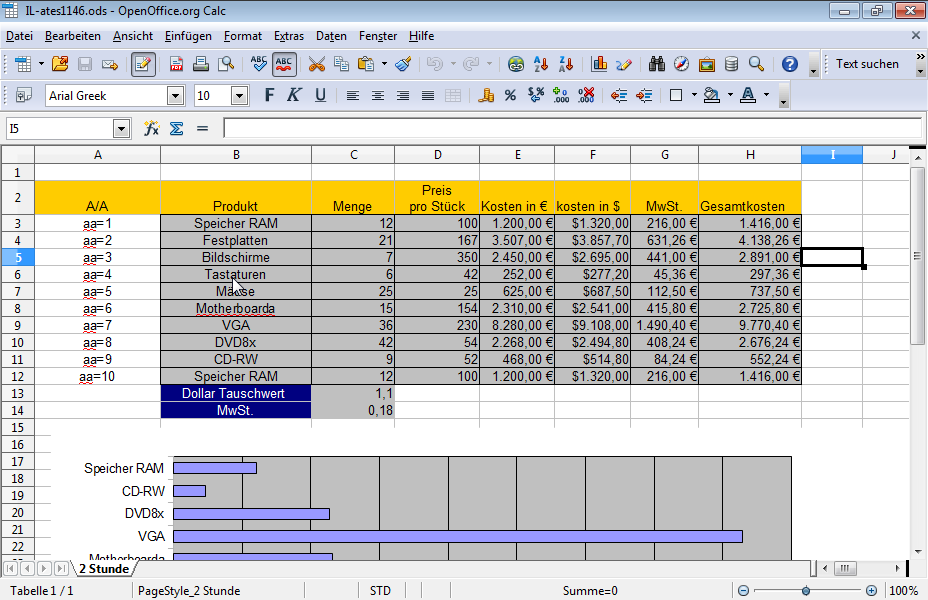928x600 pixels.
Task: Open the Gallery
Action: (x=706, y=64)
